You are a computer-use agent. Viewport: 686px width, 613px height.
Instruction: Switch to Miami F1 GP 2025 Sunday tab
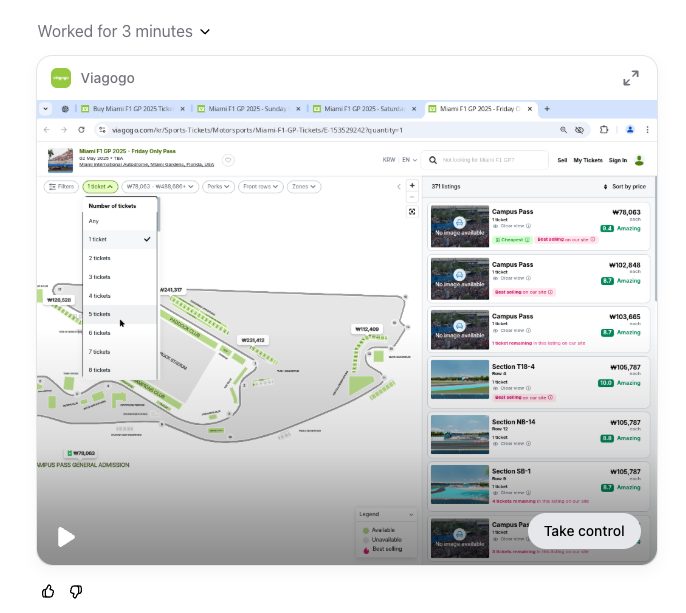(x=247, y=109)
